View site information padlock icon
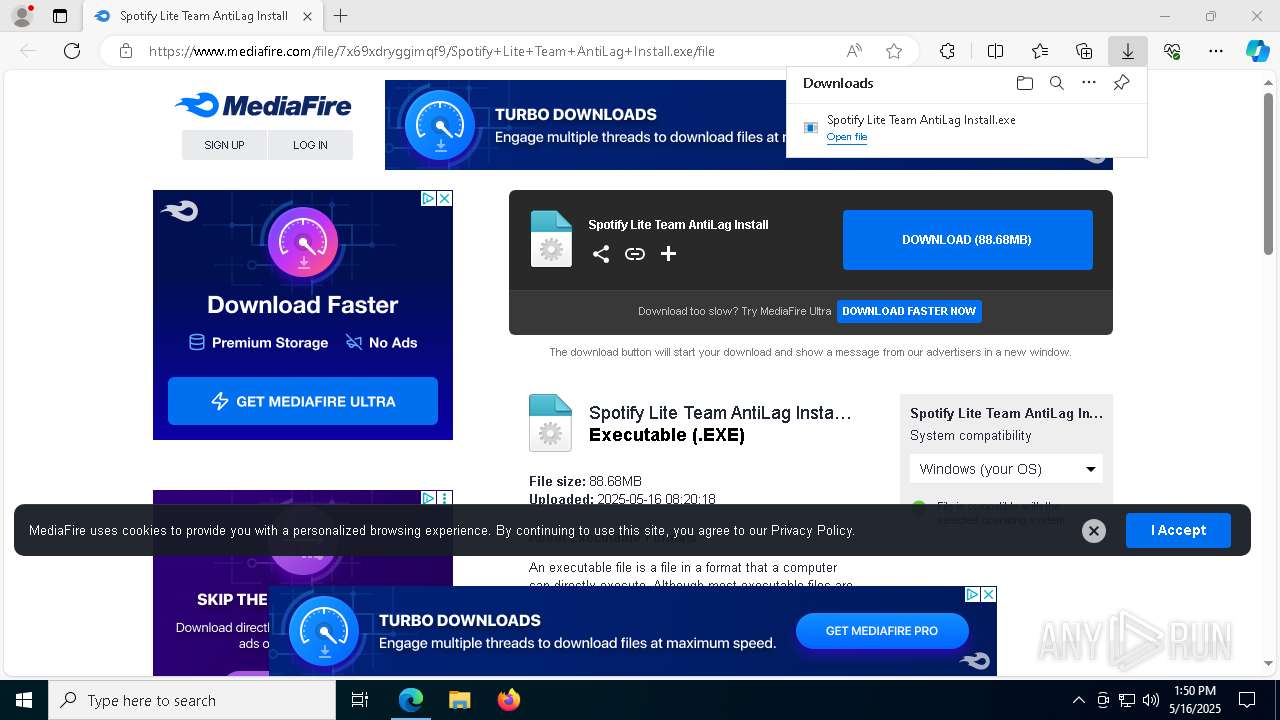1280x720 pixels. tap(125, 51)
